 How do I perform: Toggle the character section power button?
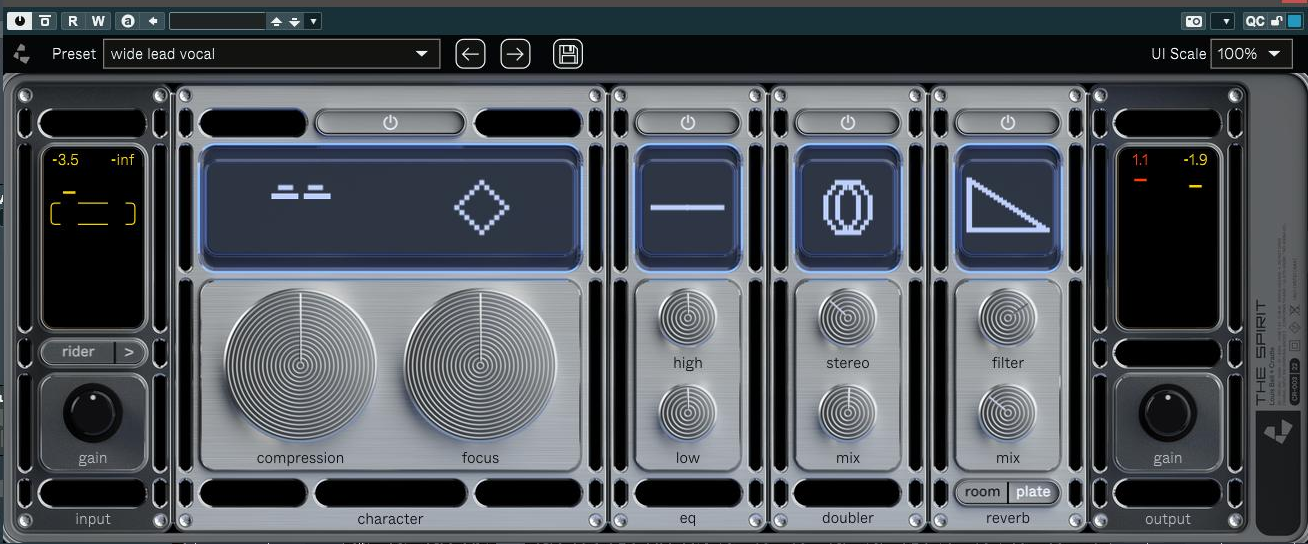[390, 123]
